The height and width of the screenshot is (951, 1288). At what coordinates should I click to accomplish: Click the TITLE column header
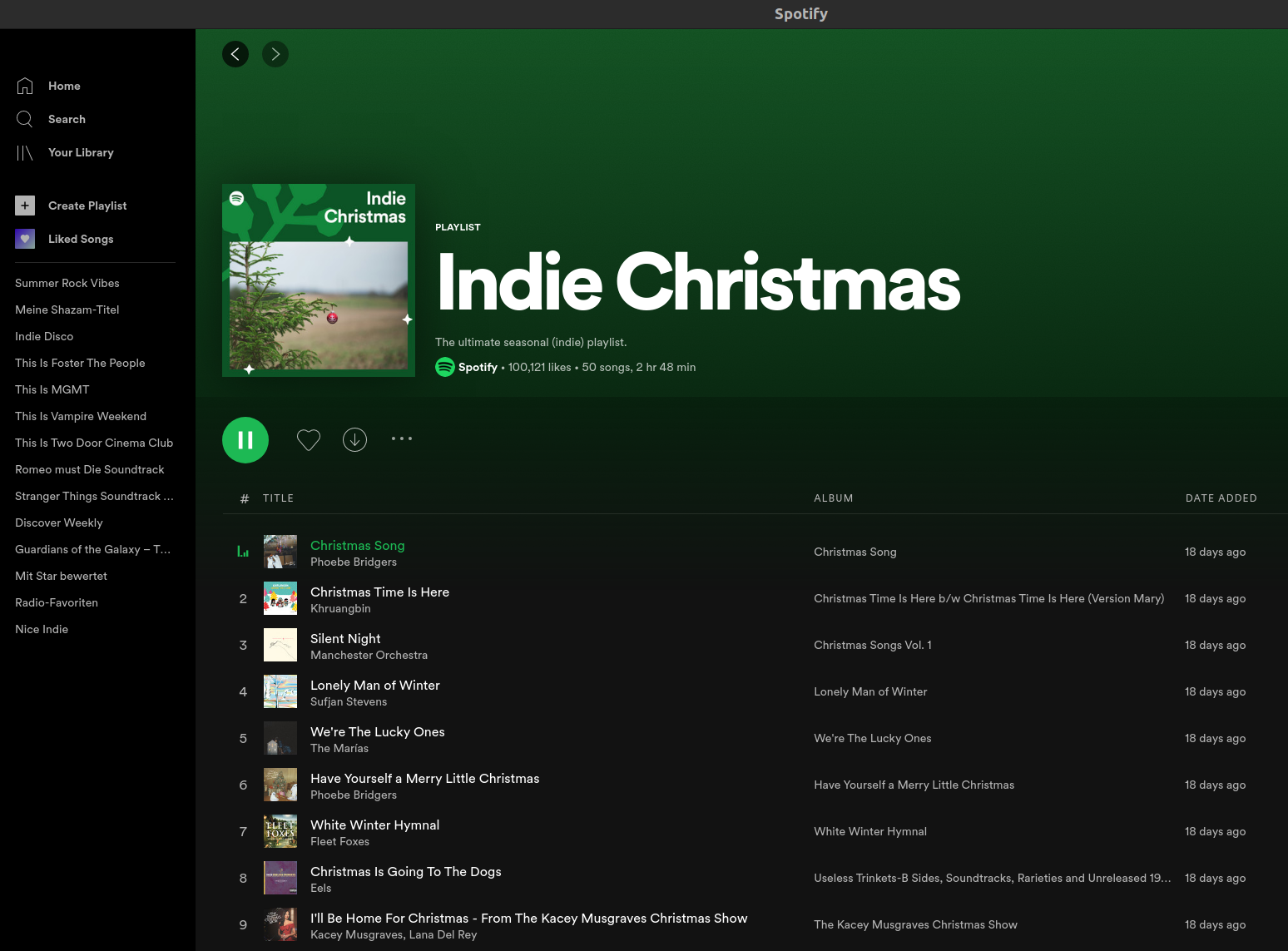[x=278, y=498]
